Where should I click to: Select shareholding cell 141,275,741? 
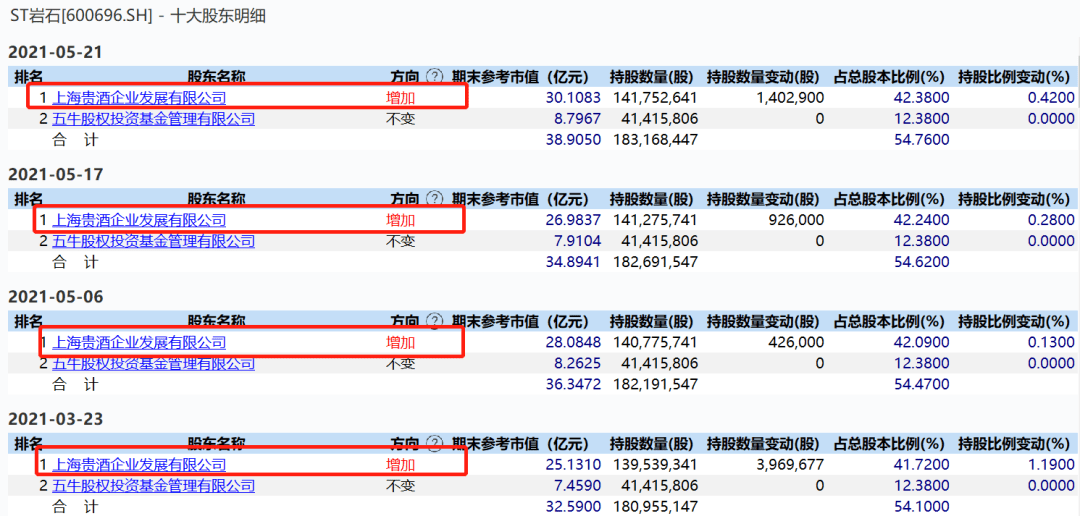click(654, 220)
